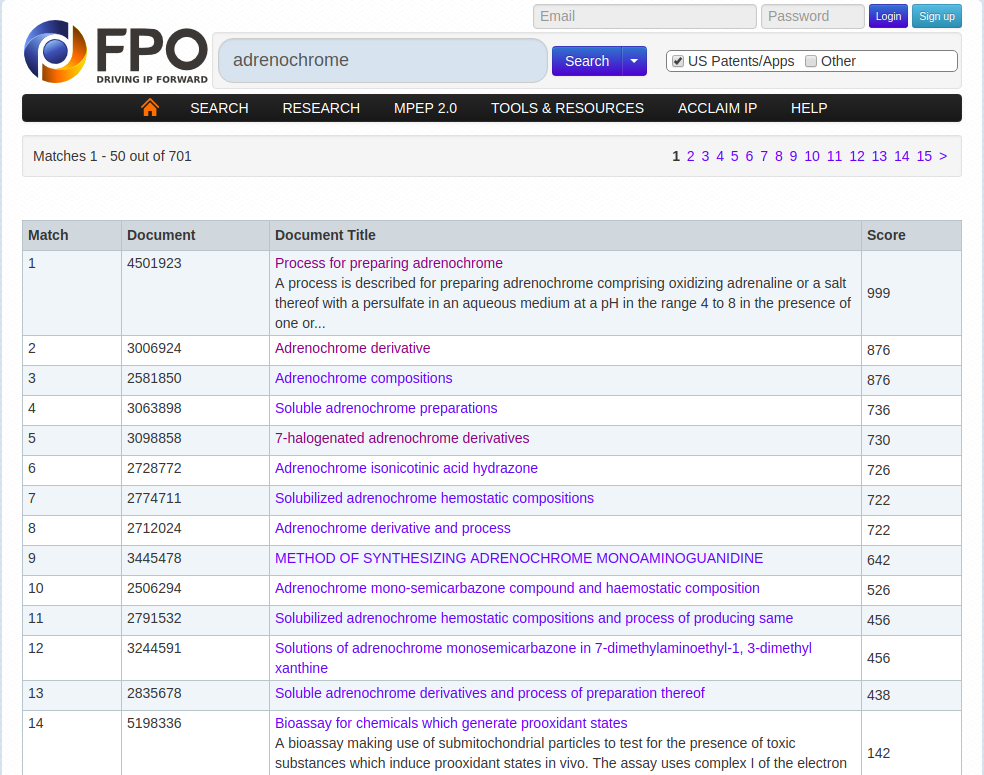Screen dimensions: 984x775
Task: Go to results page 2
Action: click(x=690, y=156)
